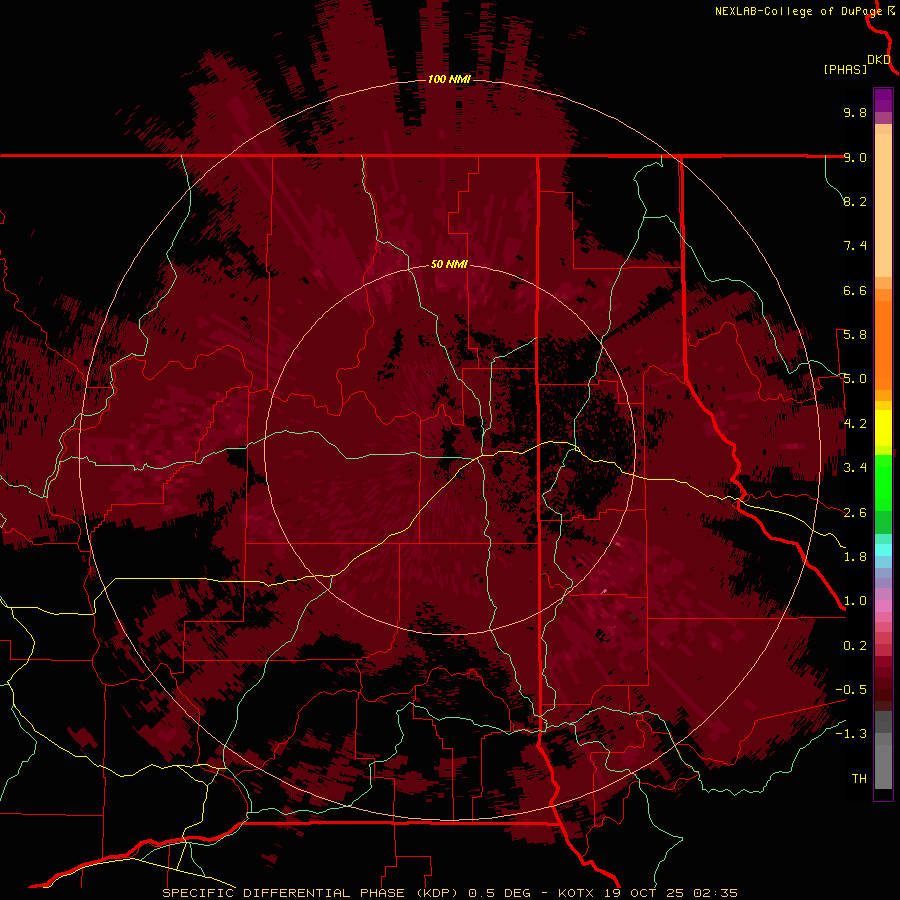Click the 50 NMI range ring label

coord(449,264)
